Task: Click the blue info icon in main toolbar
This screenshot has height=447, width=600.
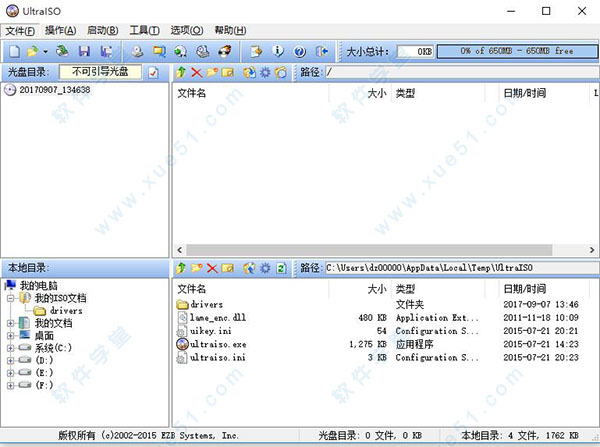Action: coord(275,51)
